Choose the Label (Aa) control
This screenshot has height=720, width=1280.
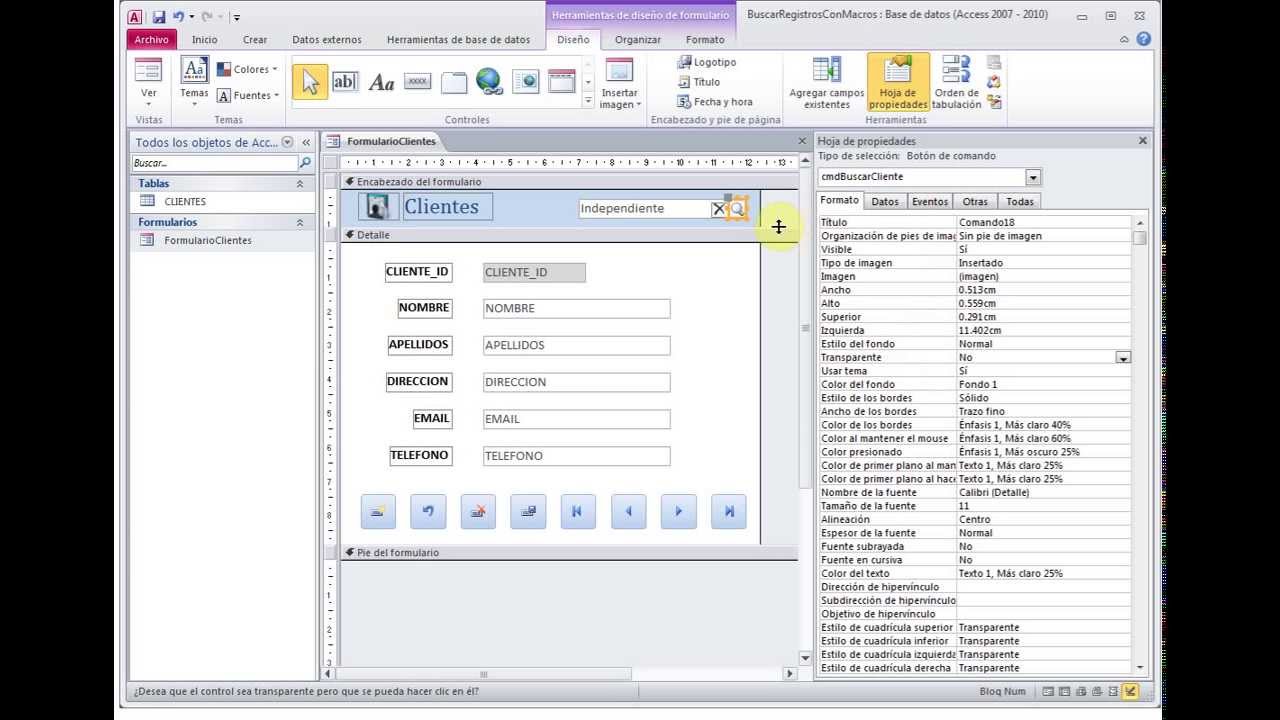(381, 82)
